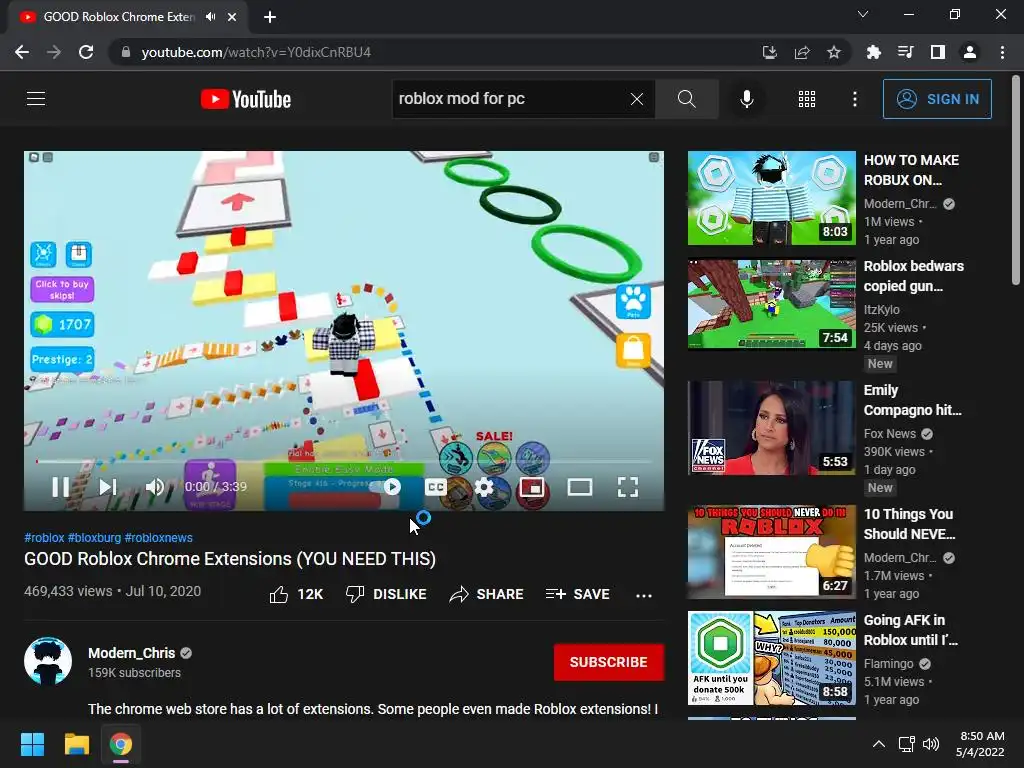
Task: Open 10 Things You Should NEVE... video
Action: pos(909,524)
